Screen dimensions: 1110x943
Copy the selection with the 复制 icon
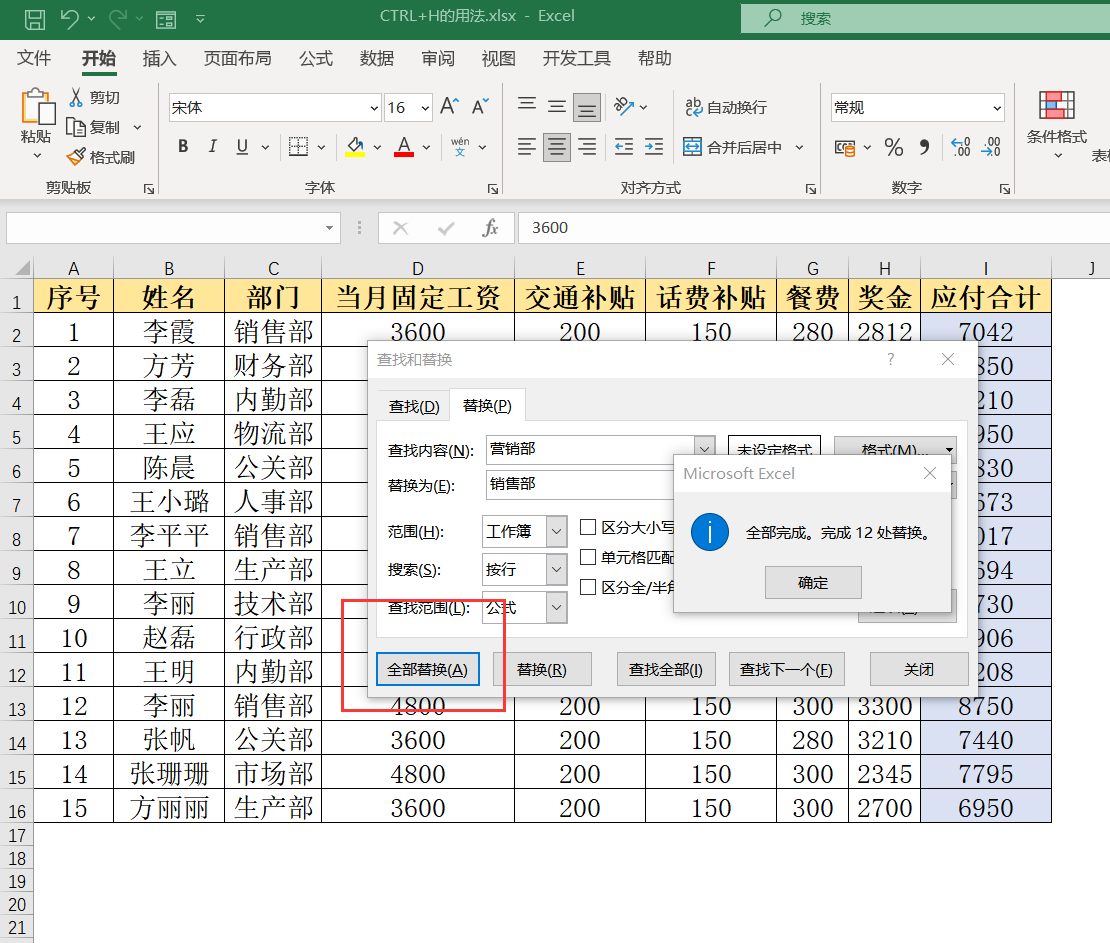pos(76,127)
